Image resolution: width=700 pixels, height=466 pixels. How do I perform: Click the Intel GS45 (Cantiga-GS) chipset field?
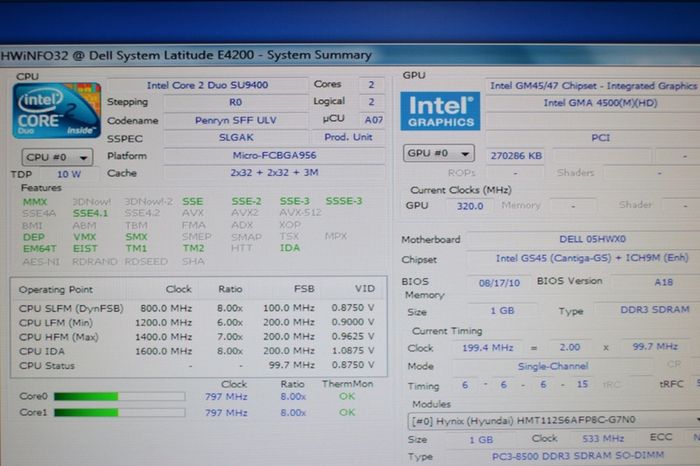(584, 258)
